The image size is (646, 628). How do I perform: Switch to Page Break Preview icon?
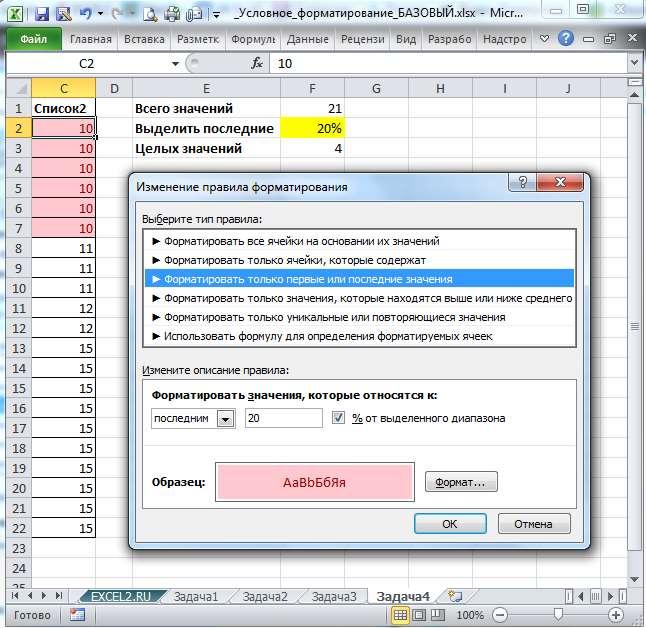click(x=438, y=615)
